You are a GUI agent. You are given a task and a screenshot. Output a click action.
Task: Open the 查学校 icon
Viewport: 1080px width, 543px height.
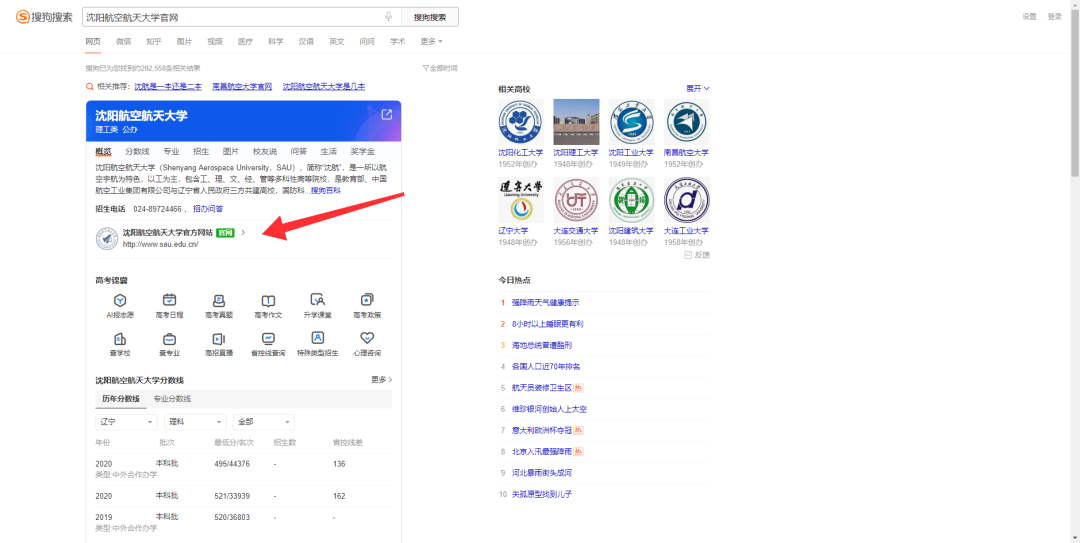coord(120,338)
